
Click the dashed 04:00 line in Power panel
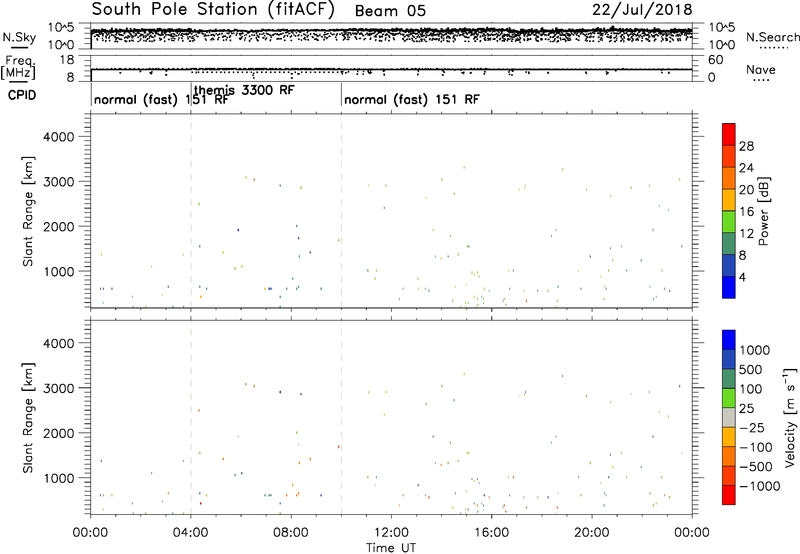191,210
